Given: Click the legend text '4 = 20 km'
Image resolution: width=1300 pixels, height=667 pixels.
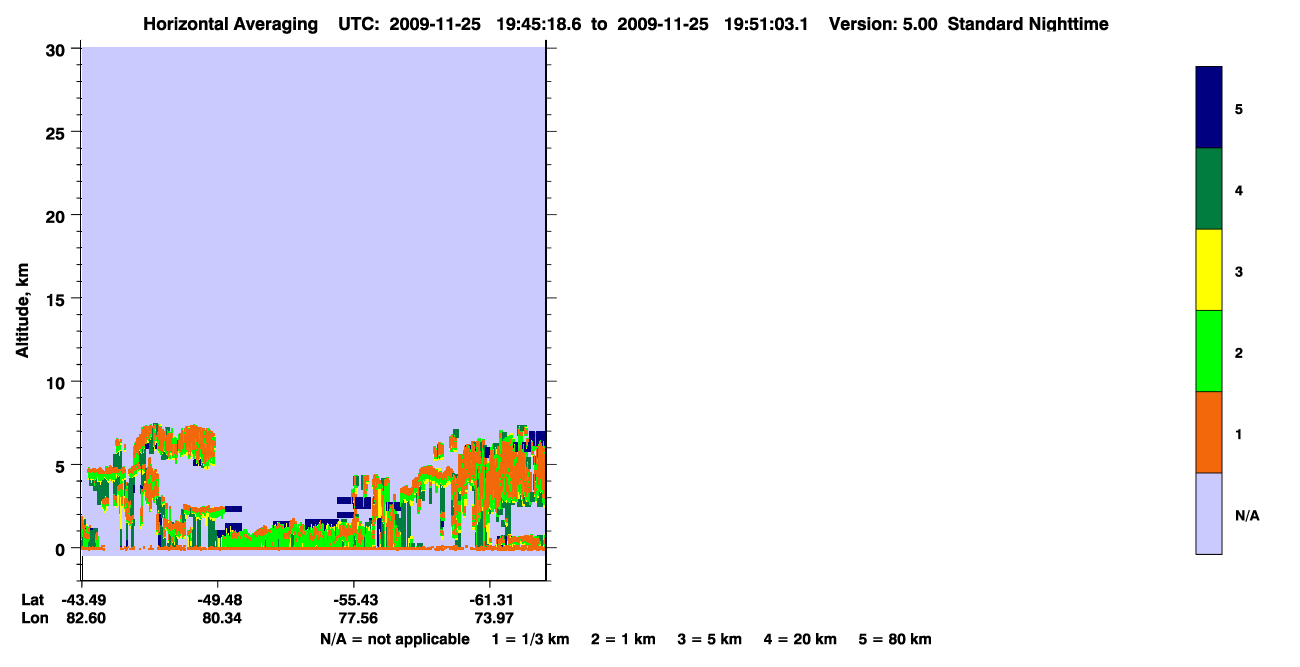Looking at the screenshot, I should point(801,639).
